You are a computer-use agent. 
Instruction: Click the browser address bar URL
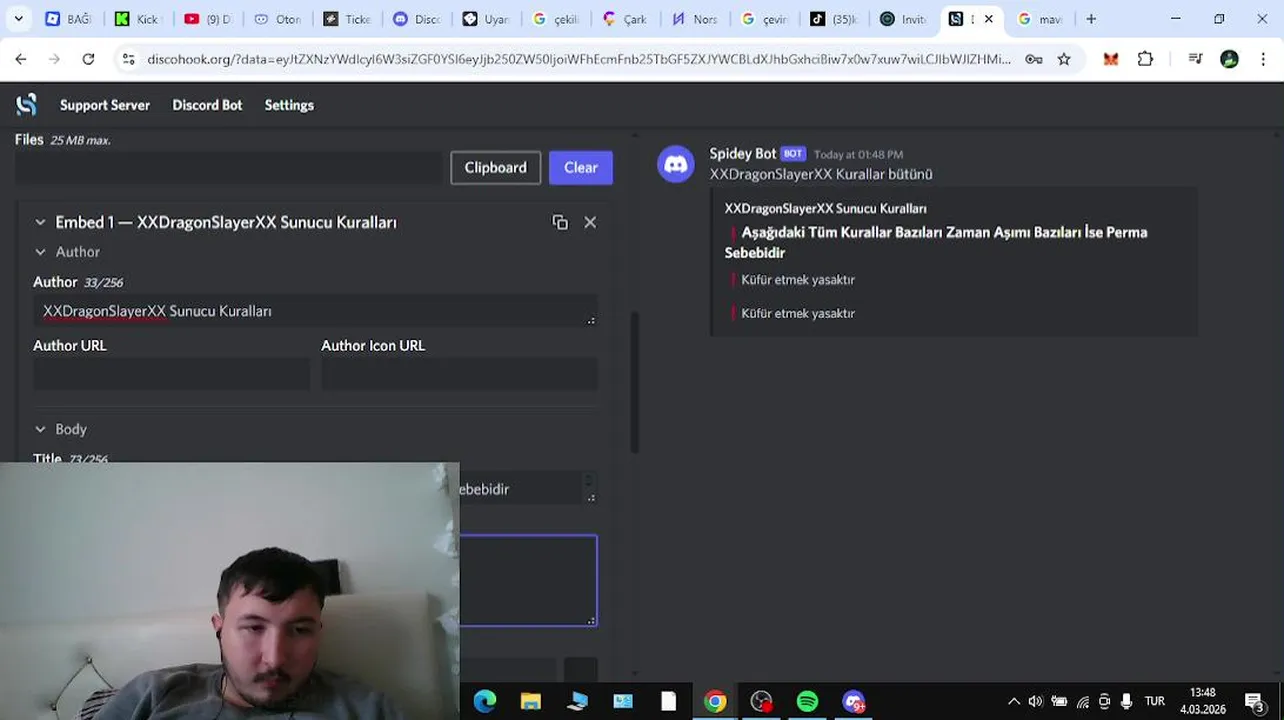(x=578, y=59)
